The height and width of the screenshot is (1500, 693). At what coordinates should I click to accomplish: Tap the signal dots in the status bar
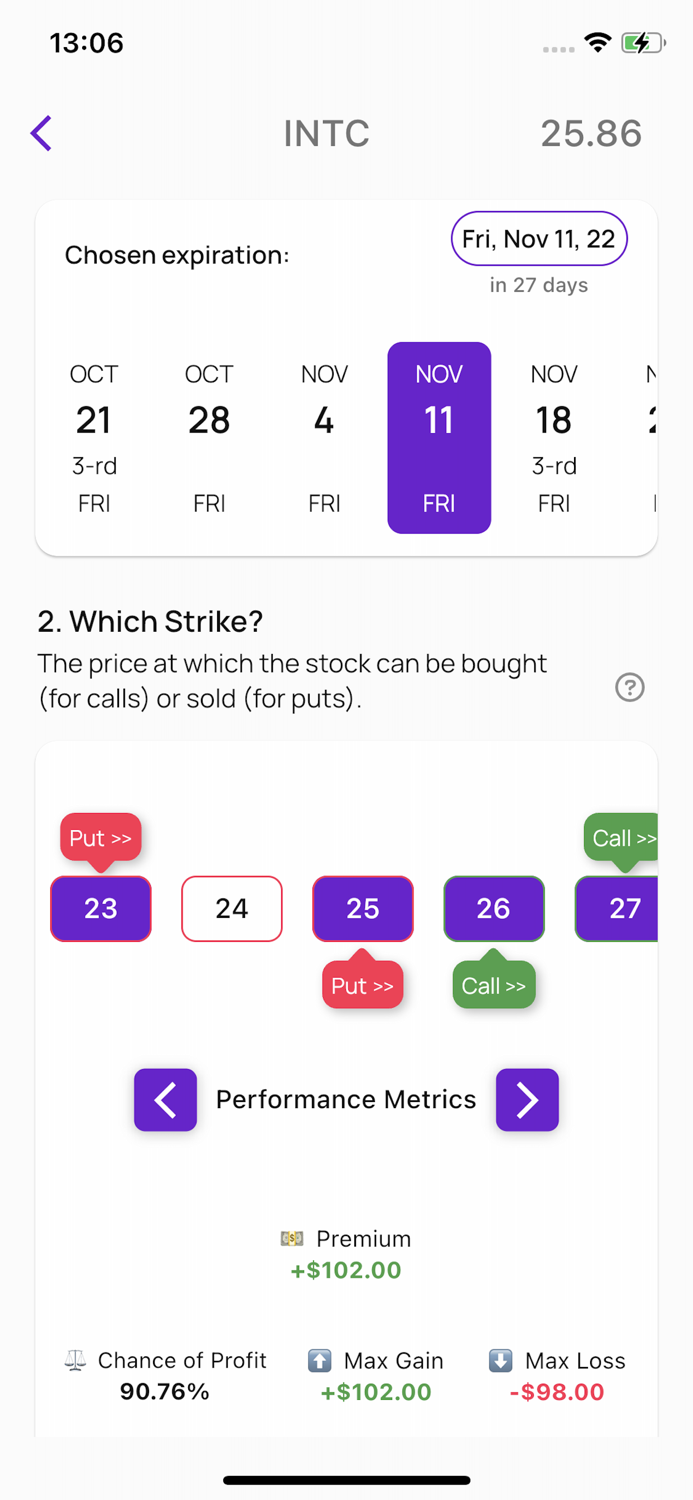point(557,48)
